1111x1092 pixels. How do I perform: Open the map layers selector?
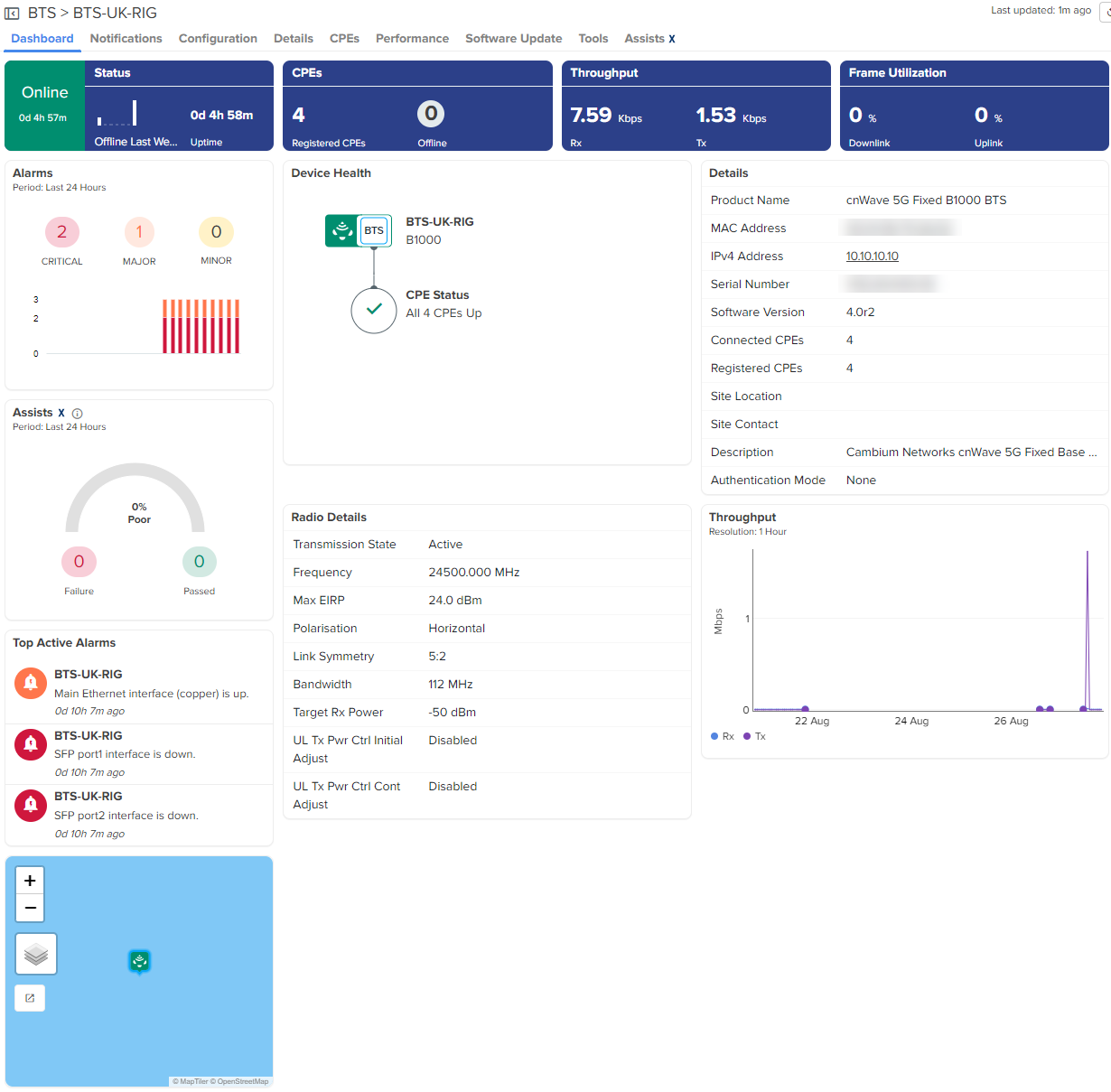coord(36,954)
